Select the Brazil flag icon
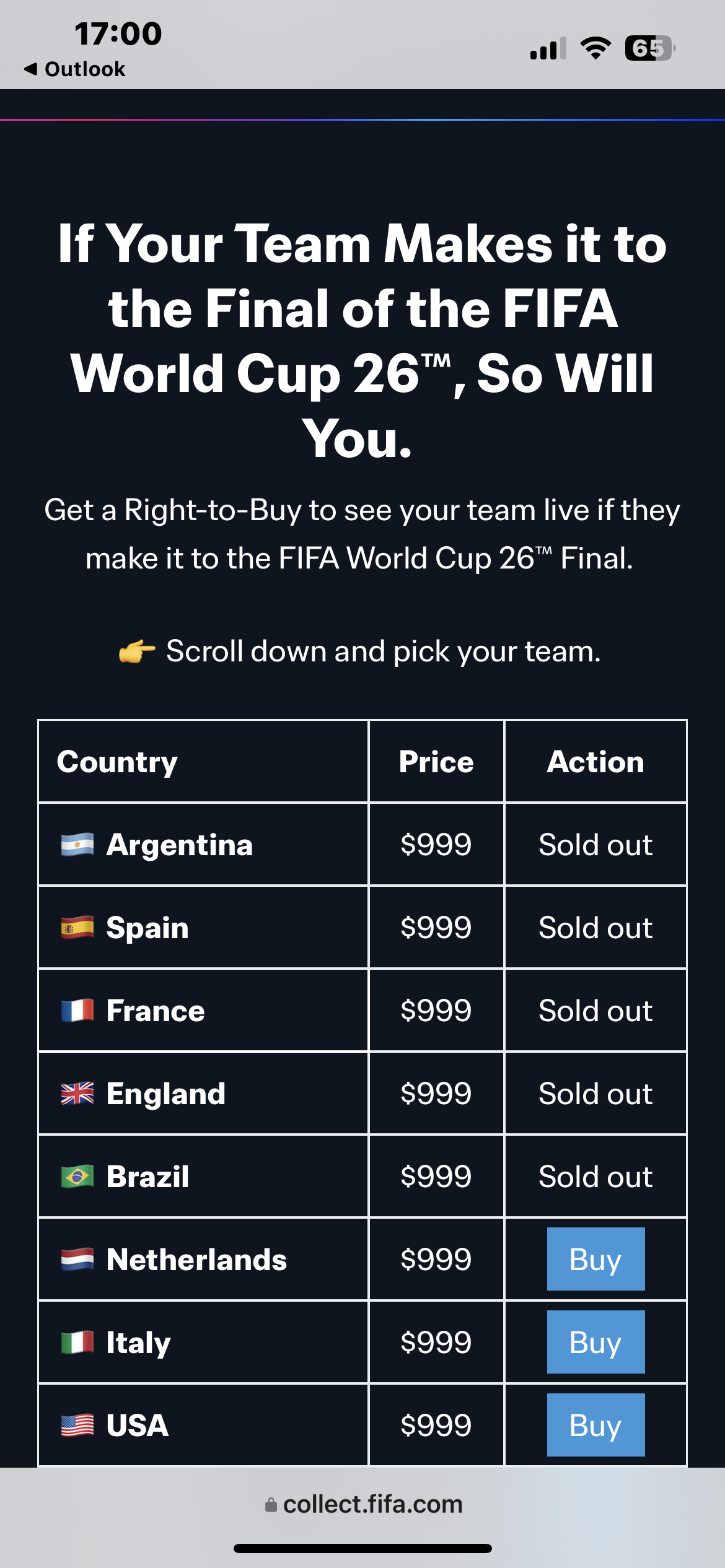 click(77, 1177)
